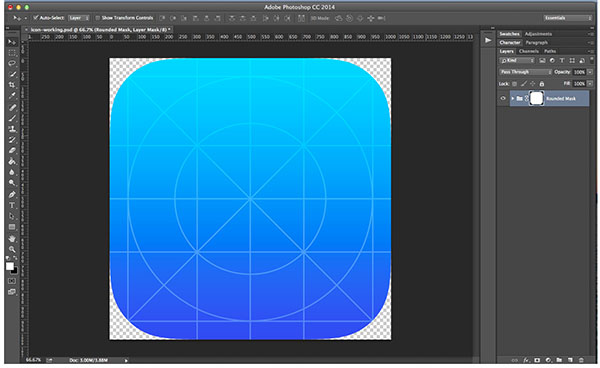The height and width of the screenshot is (368, 600).
Task: Select the Blur tool
Action: [12, 172]
